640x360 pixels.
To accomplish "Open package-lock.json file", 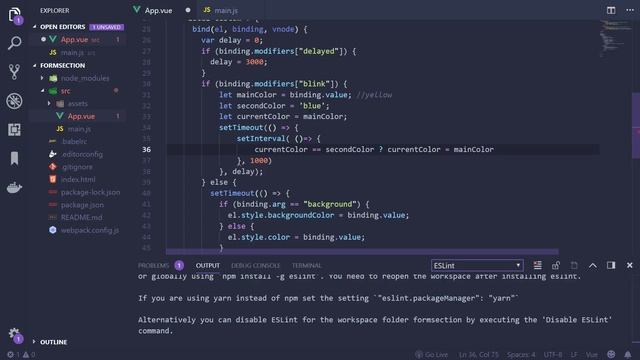I will [90, 192].
